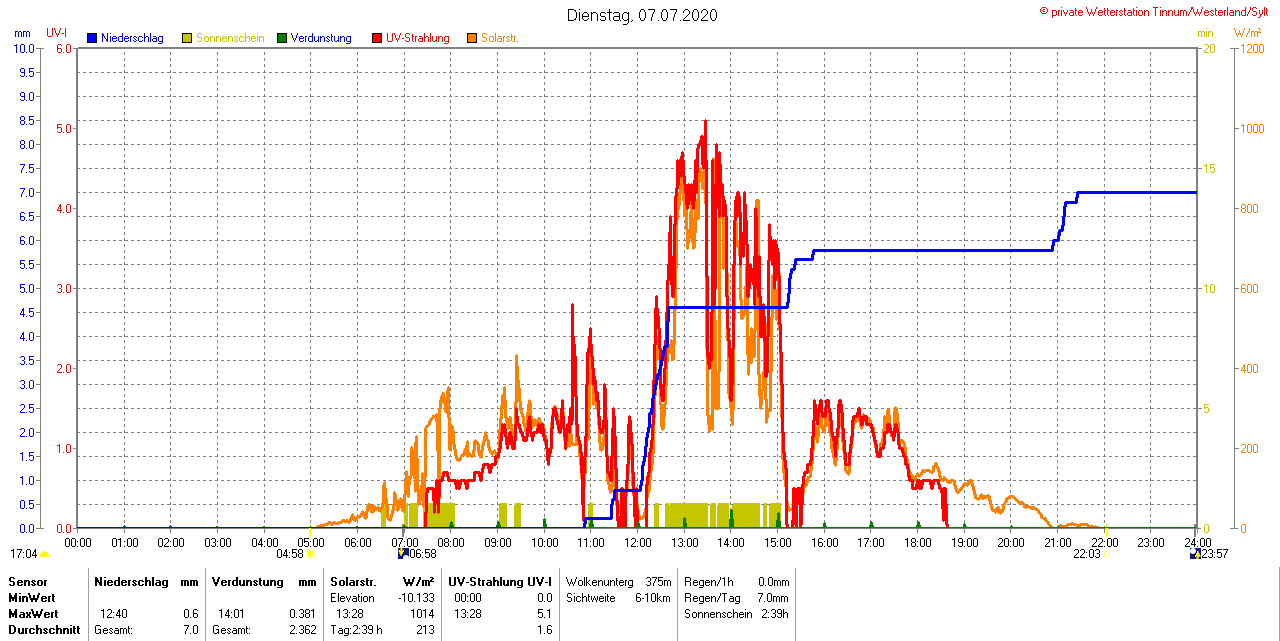Click the MinWert row label
The width and height of the screenshot is (1280, 641).
pyautogui.click(x=32, y=597)
